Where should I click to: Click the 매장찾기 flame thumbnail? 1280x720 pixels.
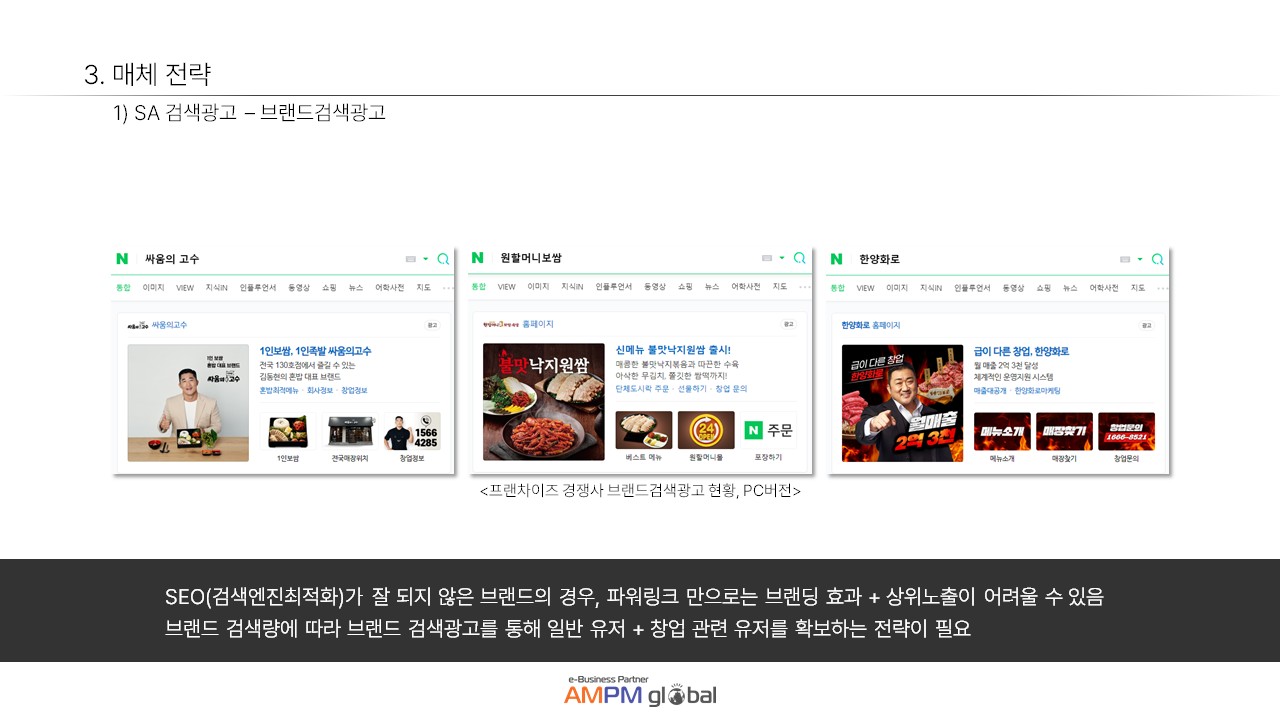point(1064,431)
